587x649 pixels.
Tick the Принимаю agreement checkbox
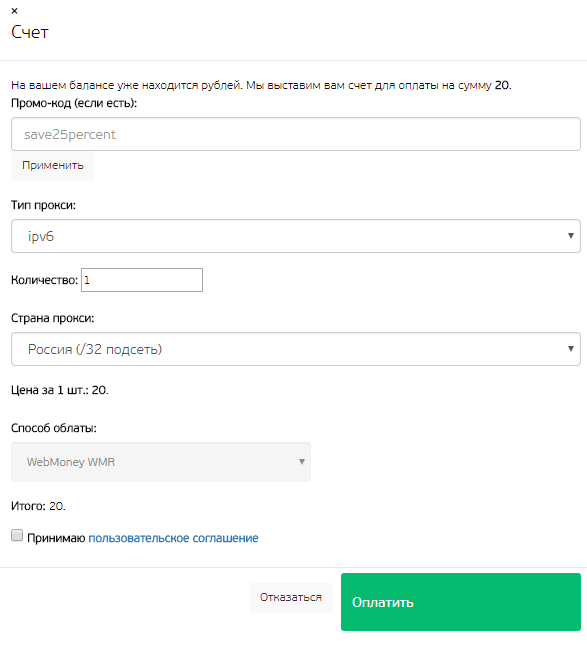tap(17, 535)
